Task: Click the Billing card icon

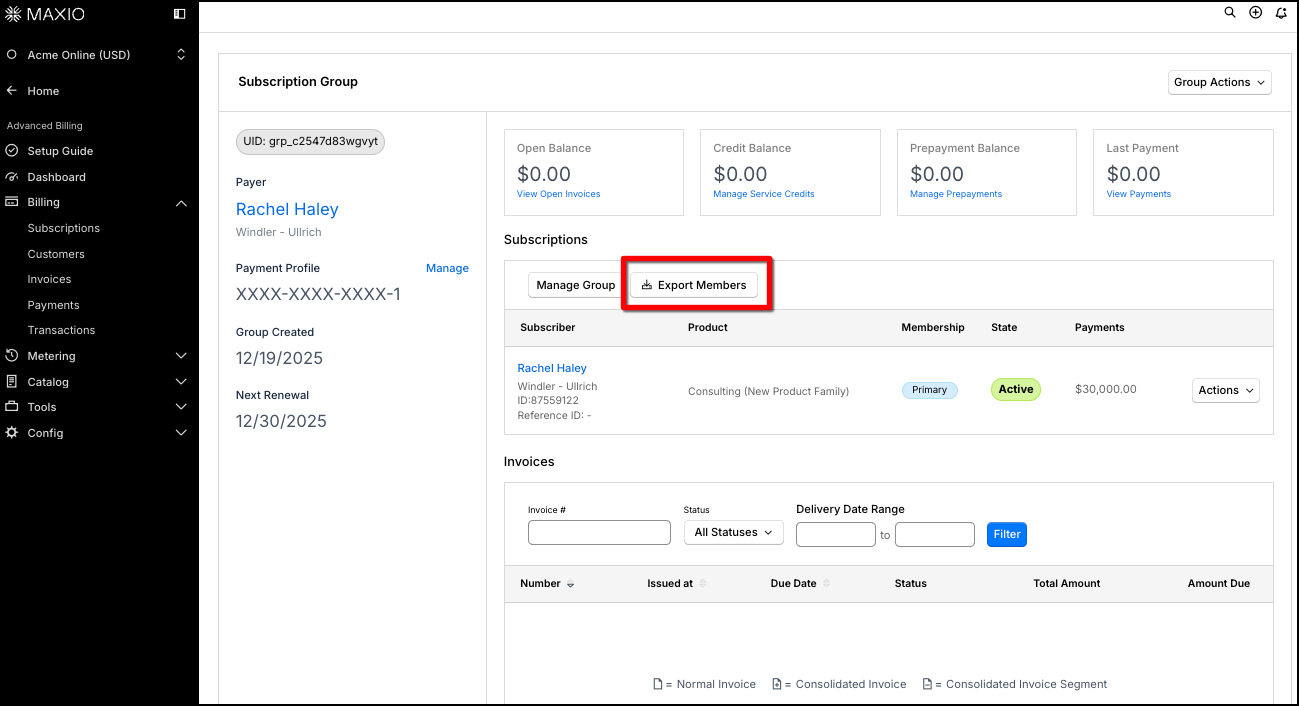Action: [12, 202]
